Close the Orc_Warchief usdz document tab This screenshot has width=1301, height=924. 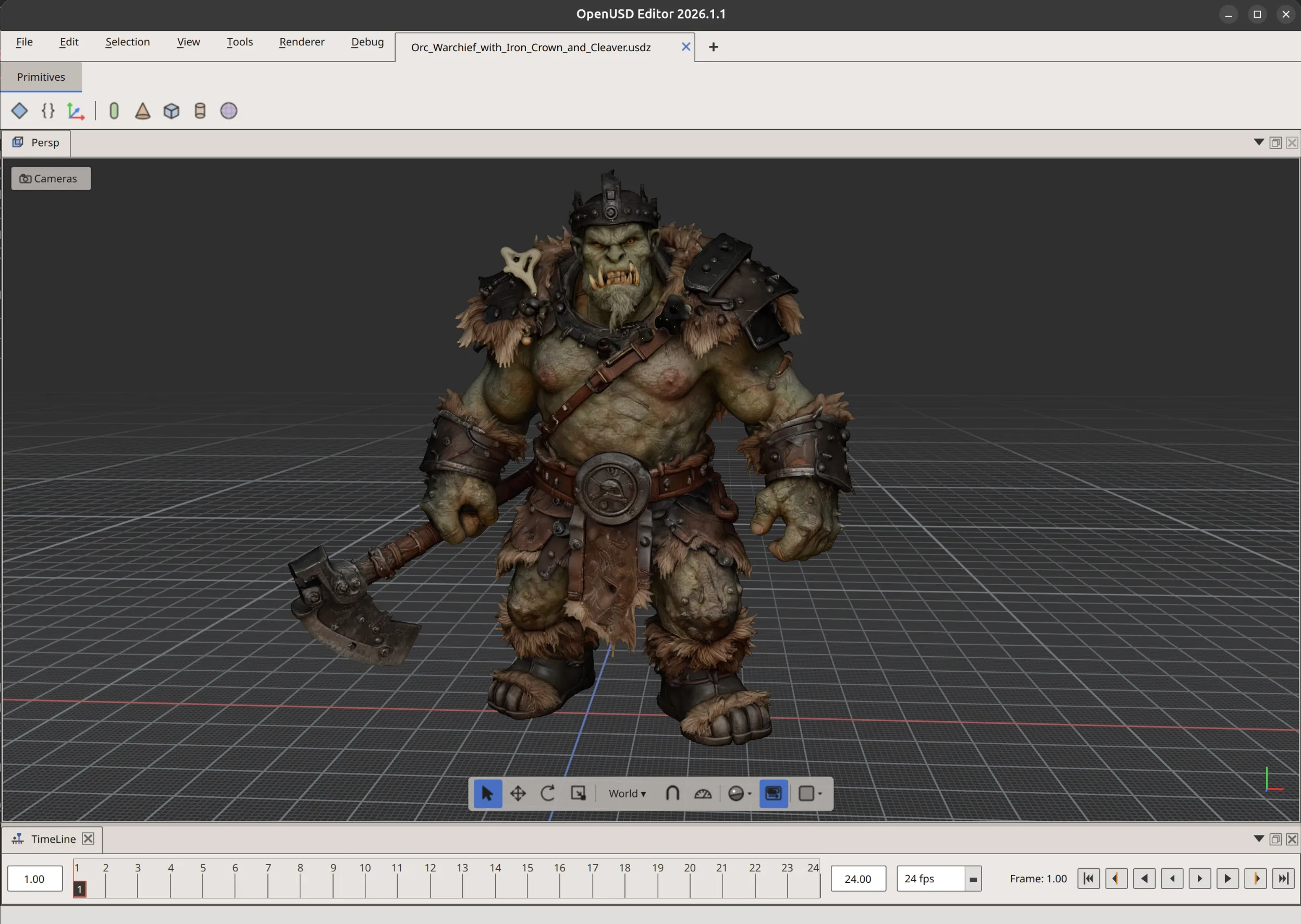click(686, 47)
